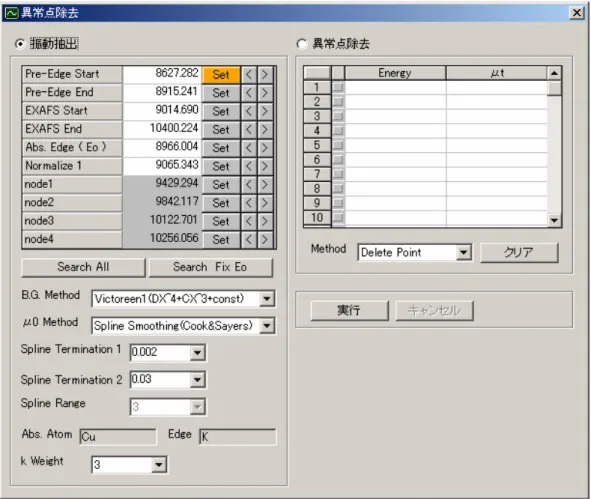Click the node1 value 9429.294
The height and width of the screenshot is (499, 591).
pos(162,184)
